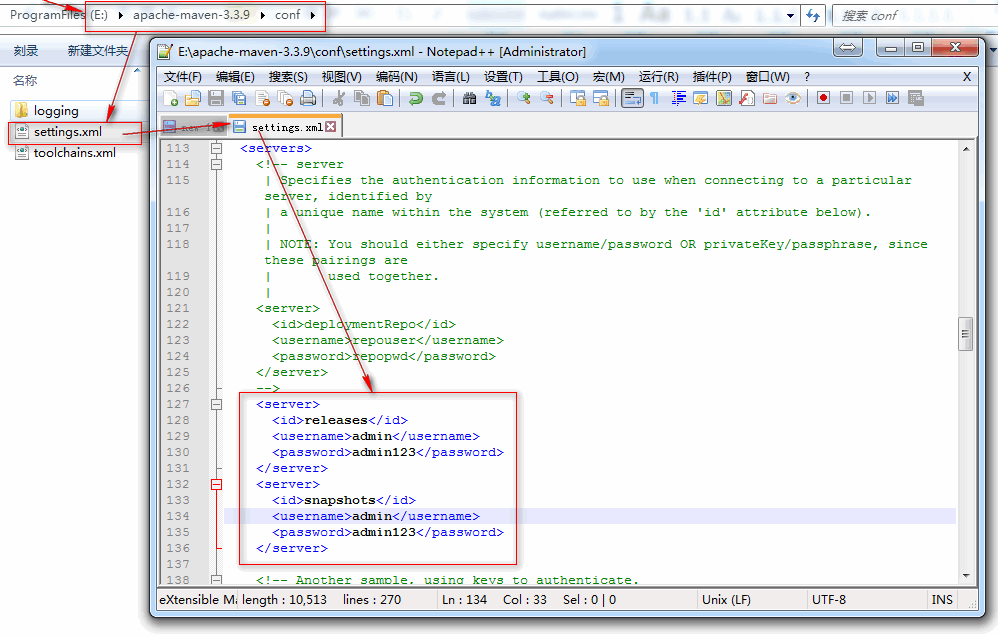Switch to the settings.xml editor tab
Viewport: 998px width, 636px height.
click(285, 127)
